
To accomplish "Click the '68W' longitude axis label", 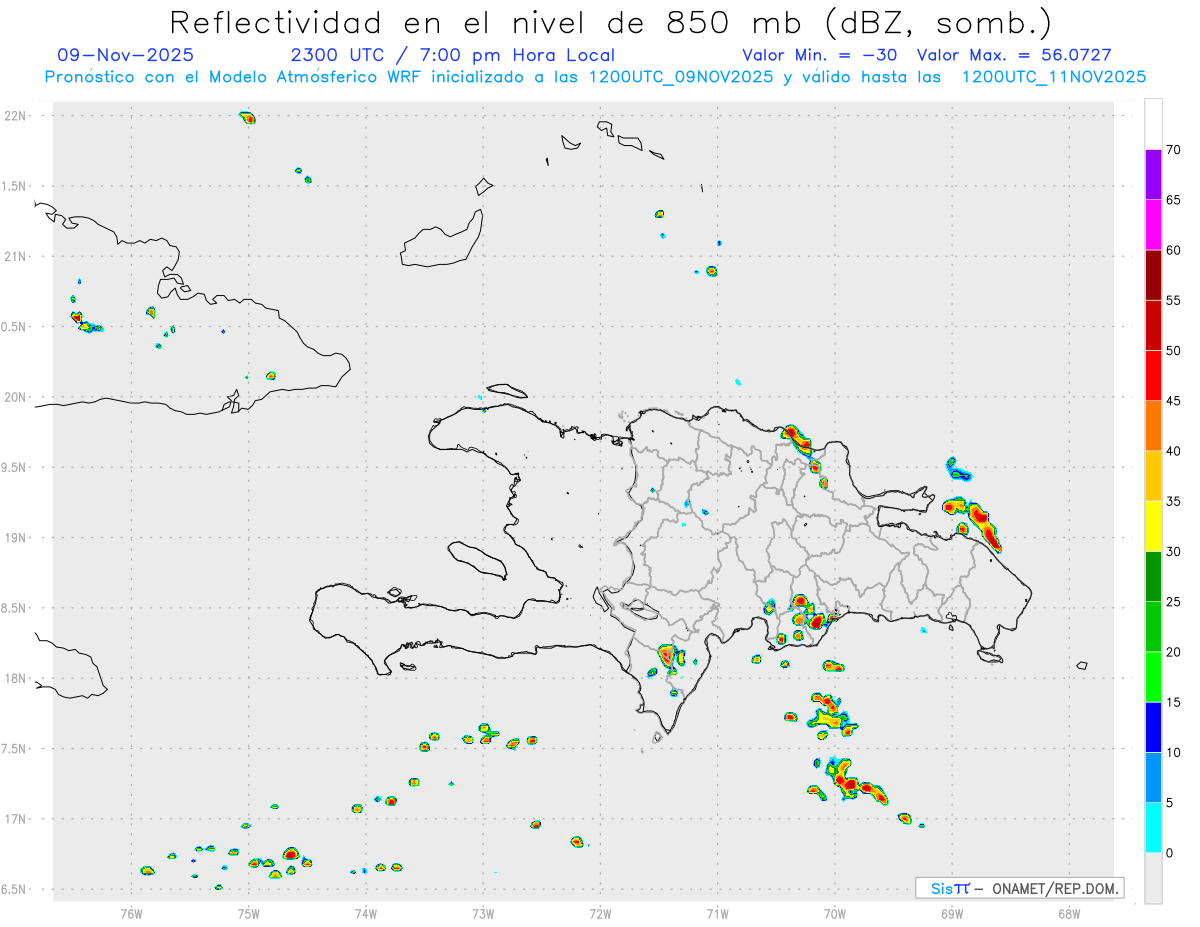I will pyautogui.click(x=1069, y=912).
